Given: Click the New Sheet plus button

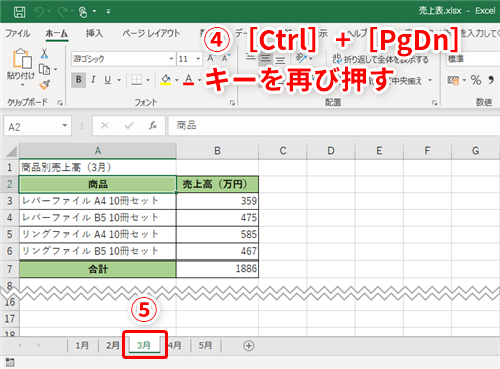Looking at the screenshot, I should pos(248,346).
